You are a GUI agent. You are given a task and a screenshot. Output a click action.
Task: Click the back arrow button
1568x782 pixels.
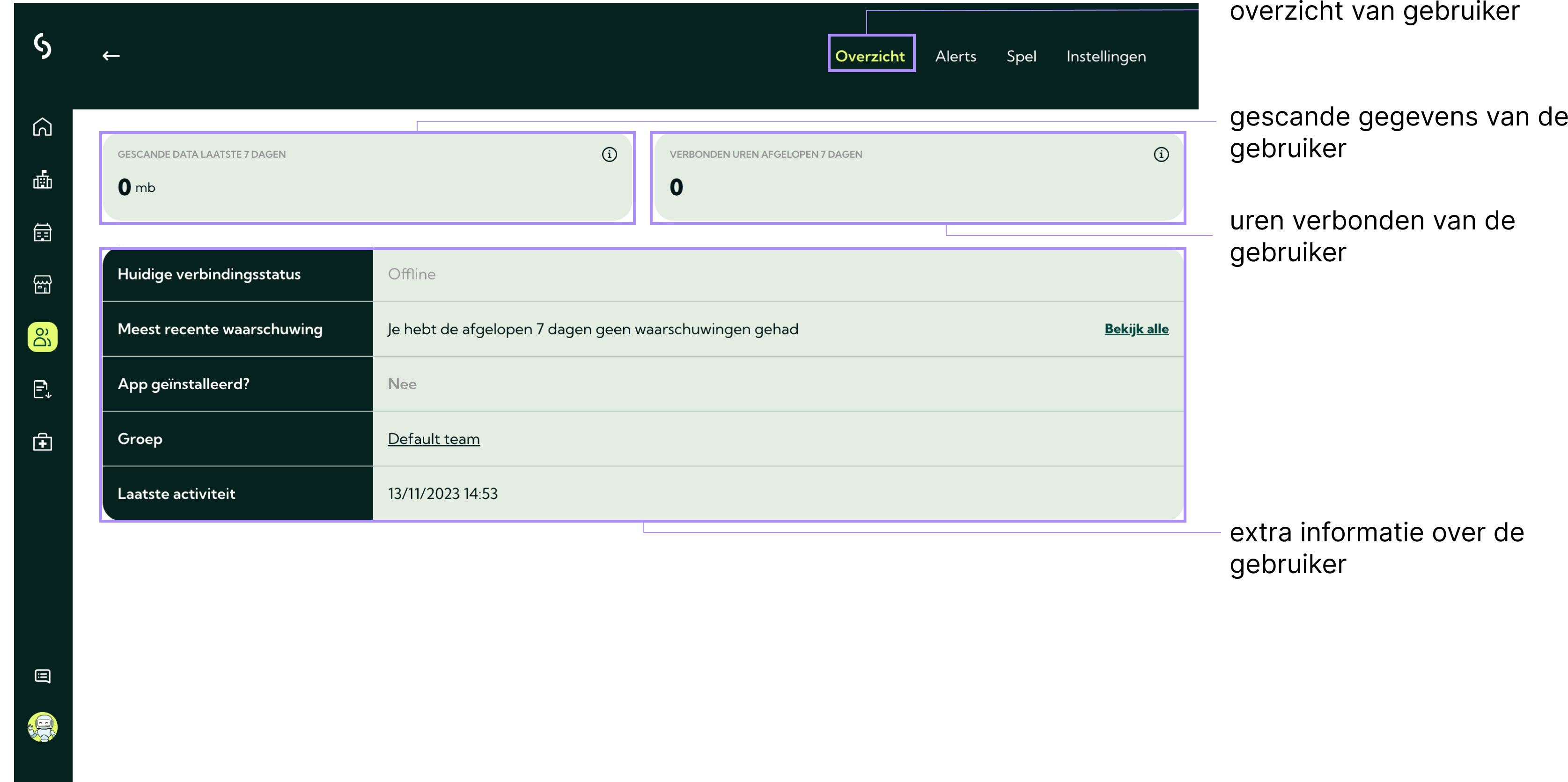coord(111,56)
